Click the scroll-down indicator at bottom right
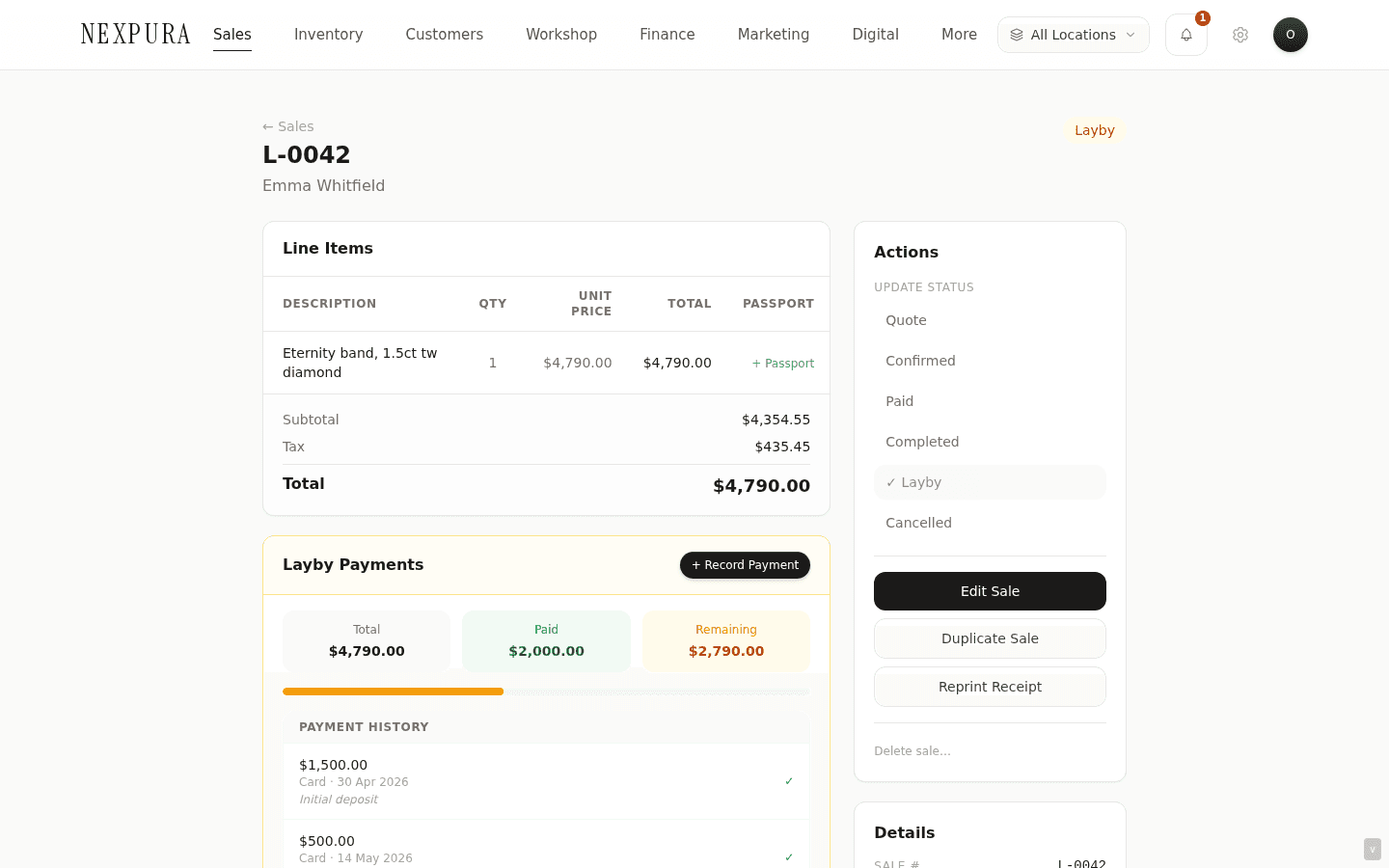 (1372, 850)
